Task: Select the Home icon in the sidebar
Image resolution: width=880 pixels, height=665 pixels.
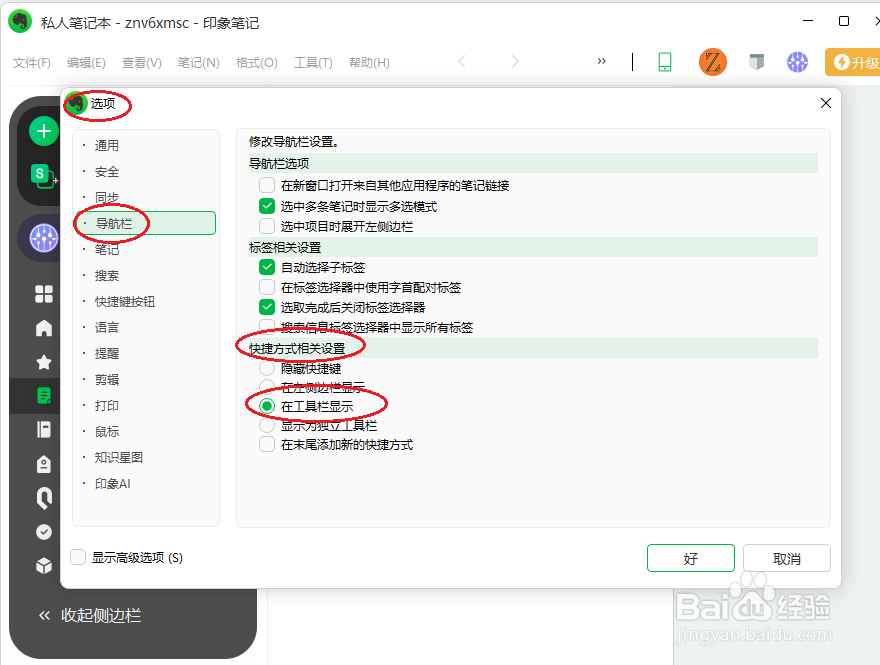Action: coord(42,327)
